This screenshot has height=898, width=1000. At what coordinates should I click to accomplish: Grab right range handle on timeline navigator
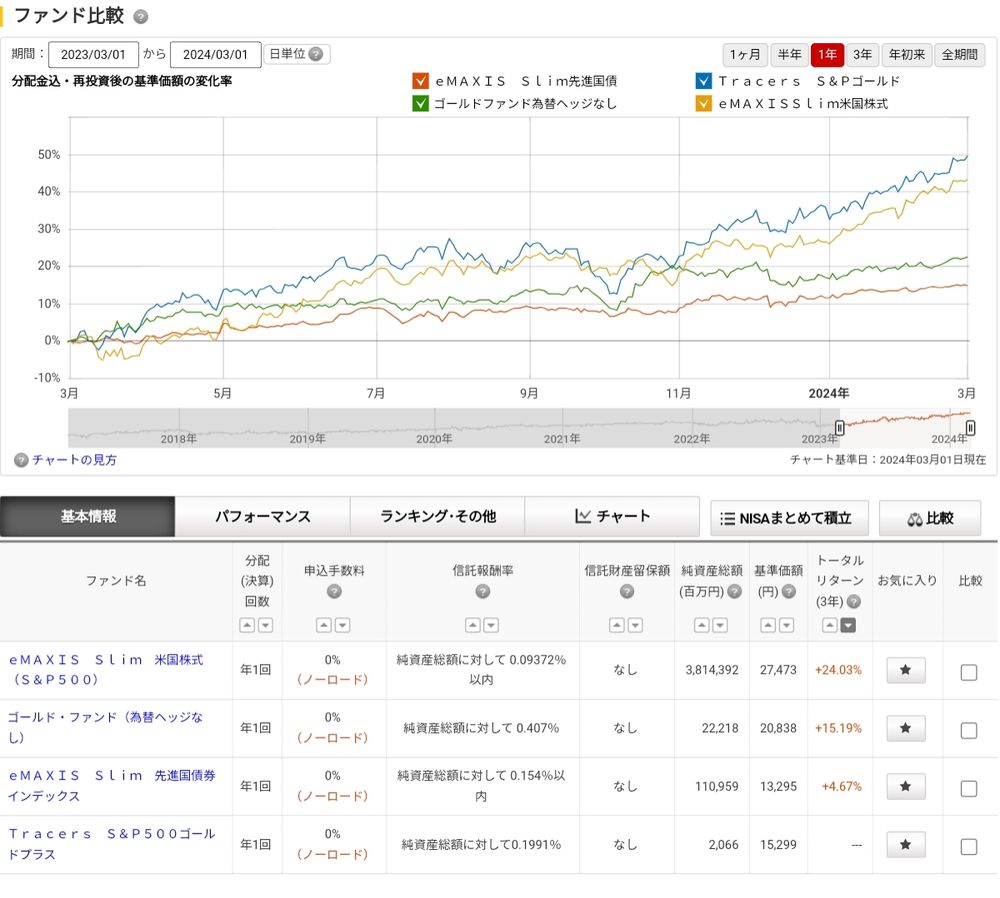tap(970, 428)
